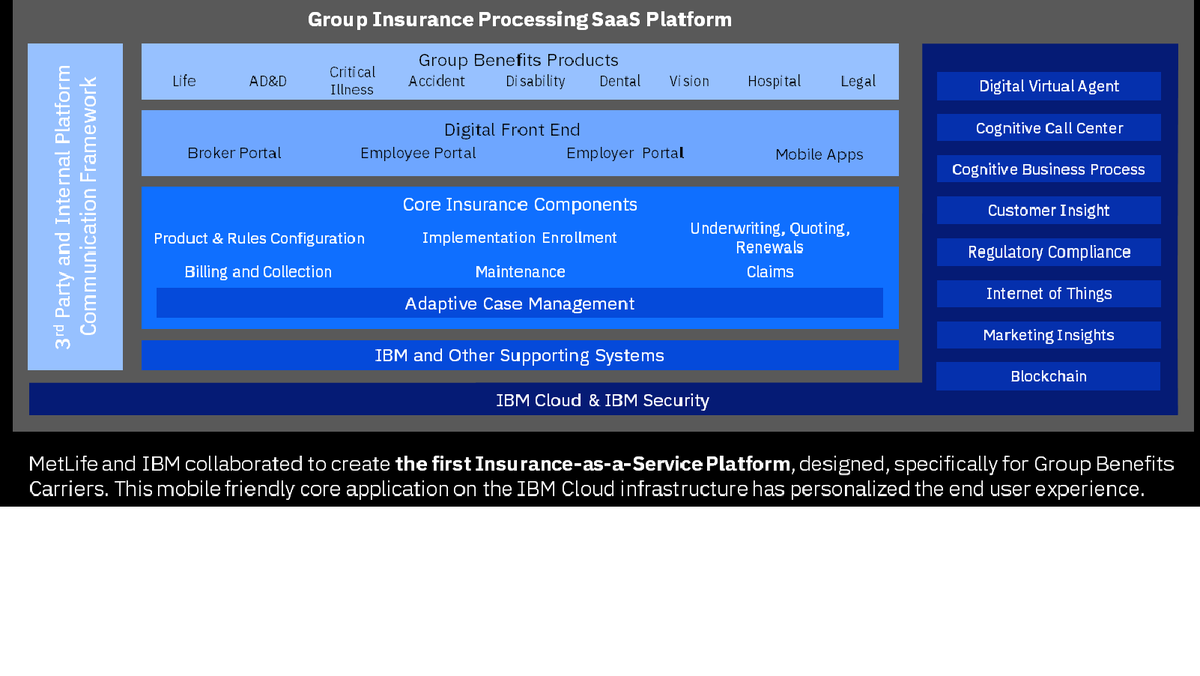Click the Accident product label
This screenshot has height=676, width=1200.
437,81
